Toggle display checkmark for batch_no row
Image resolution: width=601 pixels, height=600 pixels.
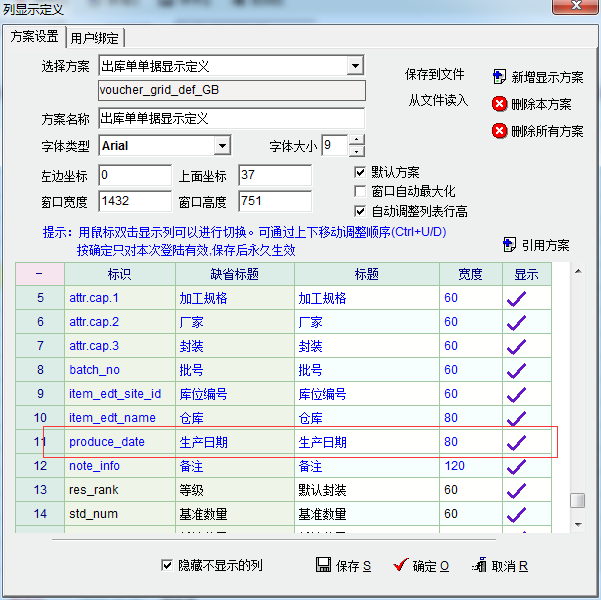pyautogui.click(x=517, y=370)
